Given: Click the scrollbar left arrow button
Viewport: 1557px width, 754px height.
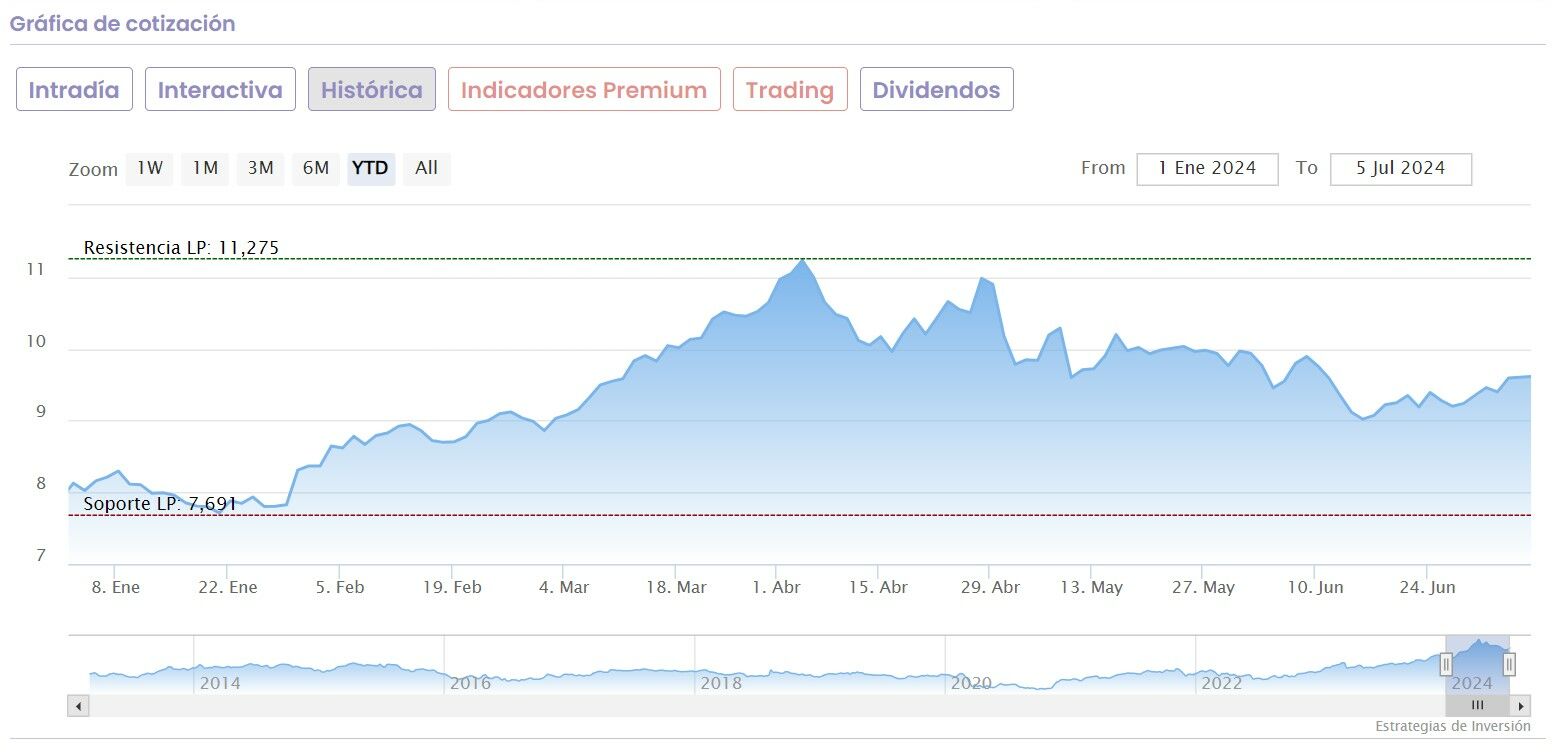Looking at the screenshot, I should tap(78, 706).
